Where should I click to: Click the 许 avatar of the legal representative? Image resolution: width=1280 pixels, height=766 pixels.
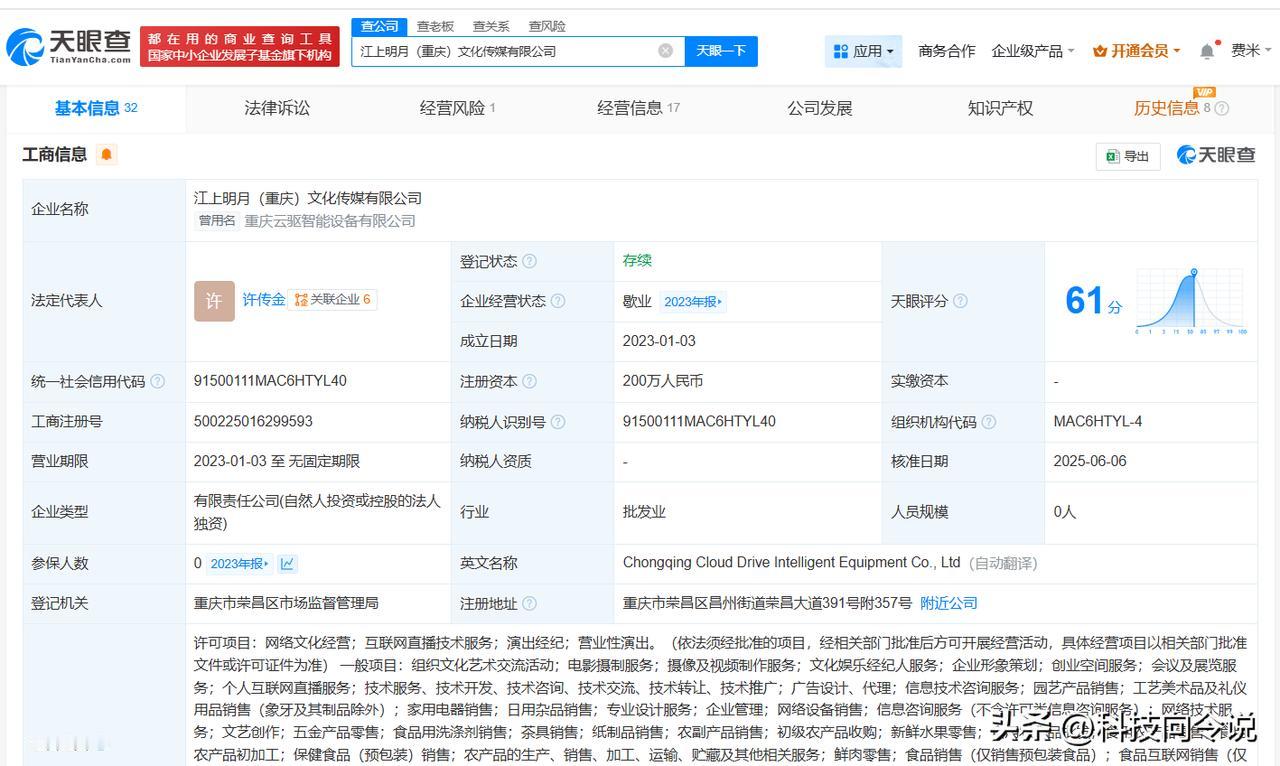click(x=214, y=301)
